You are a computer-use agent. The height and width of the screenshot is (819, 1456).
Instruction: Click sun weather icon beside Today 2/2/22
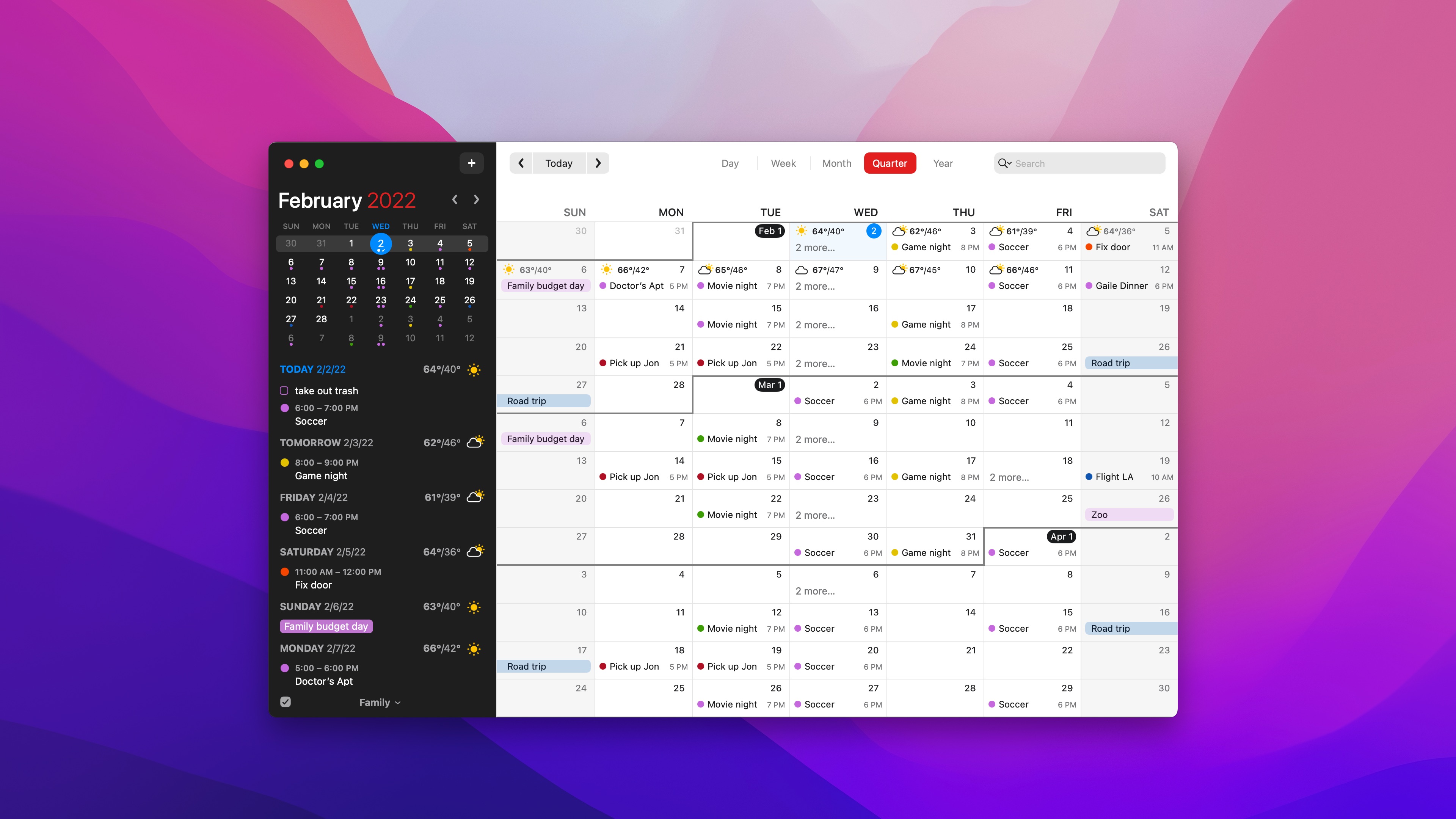coord(474,370)
